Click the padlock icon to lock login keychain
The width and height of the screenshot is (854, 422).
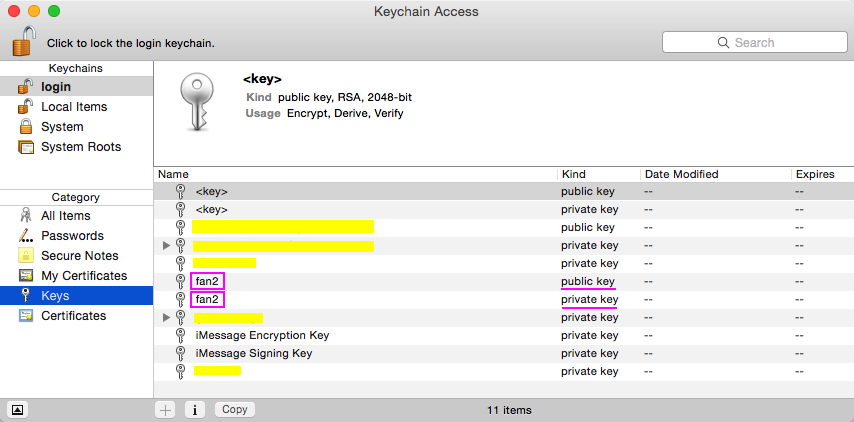24,41
